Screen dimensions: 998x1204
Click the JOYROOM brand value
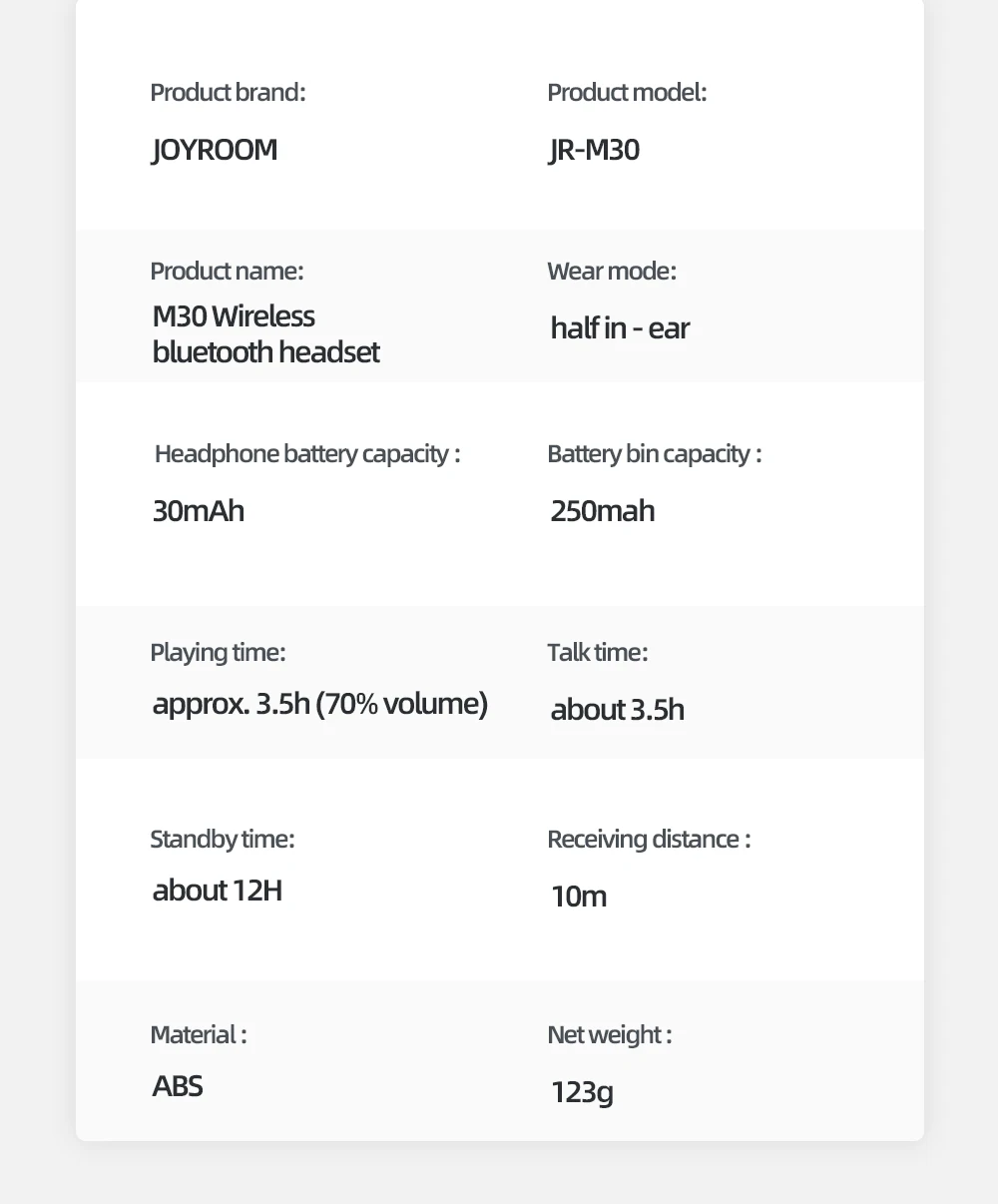click(x=215, y=150)
